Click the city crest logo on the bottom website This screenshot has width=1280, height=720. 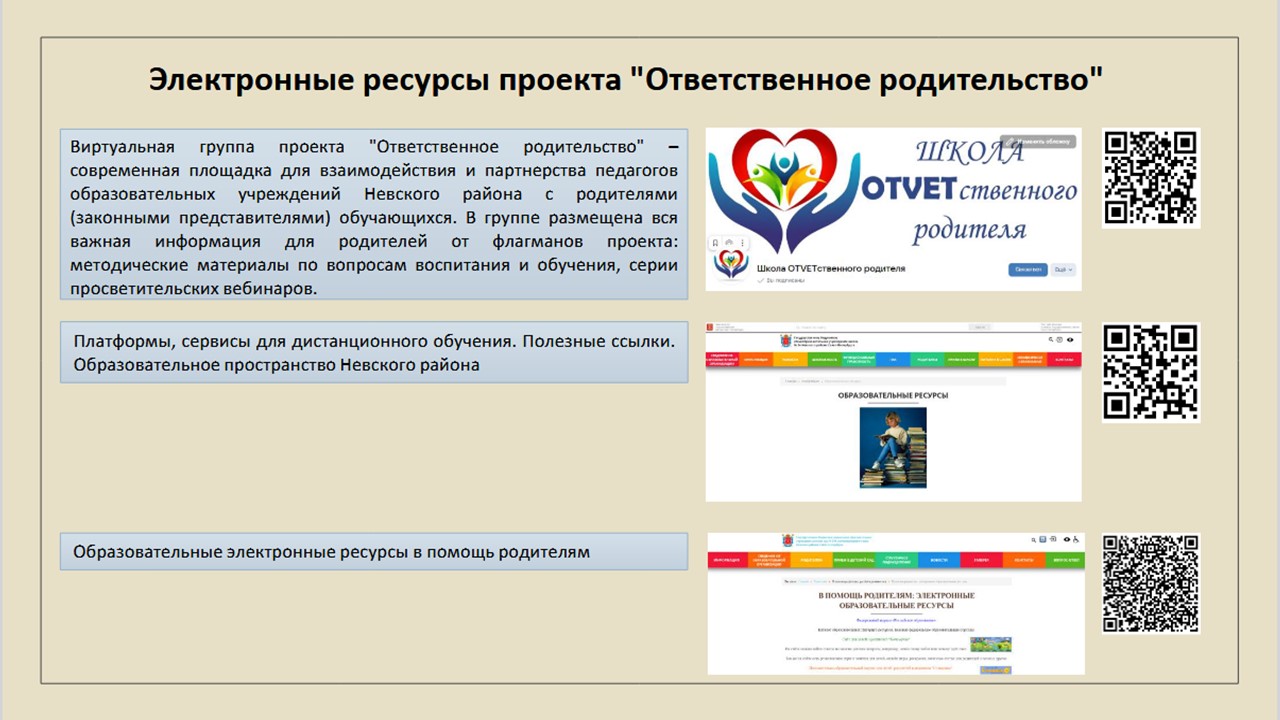pos(788,540)
